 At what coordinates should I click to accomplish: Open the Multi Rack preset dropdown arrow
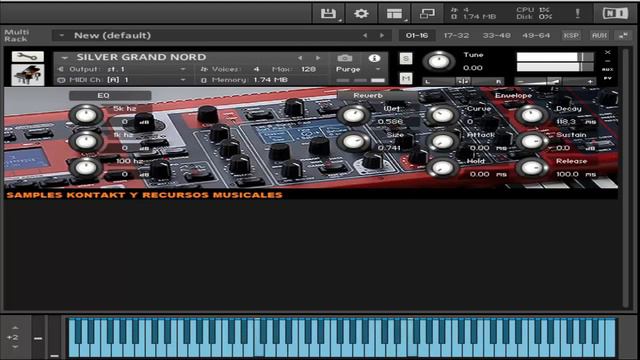click(62, 36)
